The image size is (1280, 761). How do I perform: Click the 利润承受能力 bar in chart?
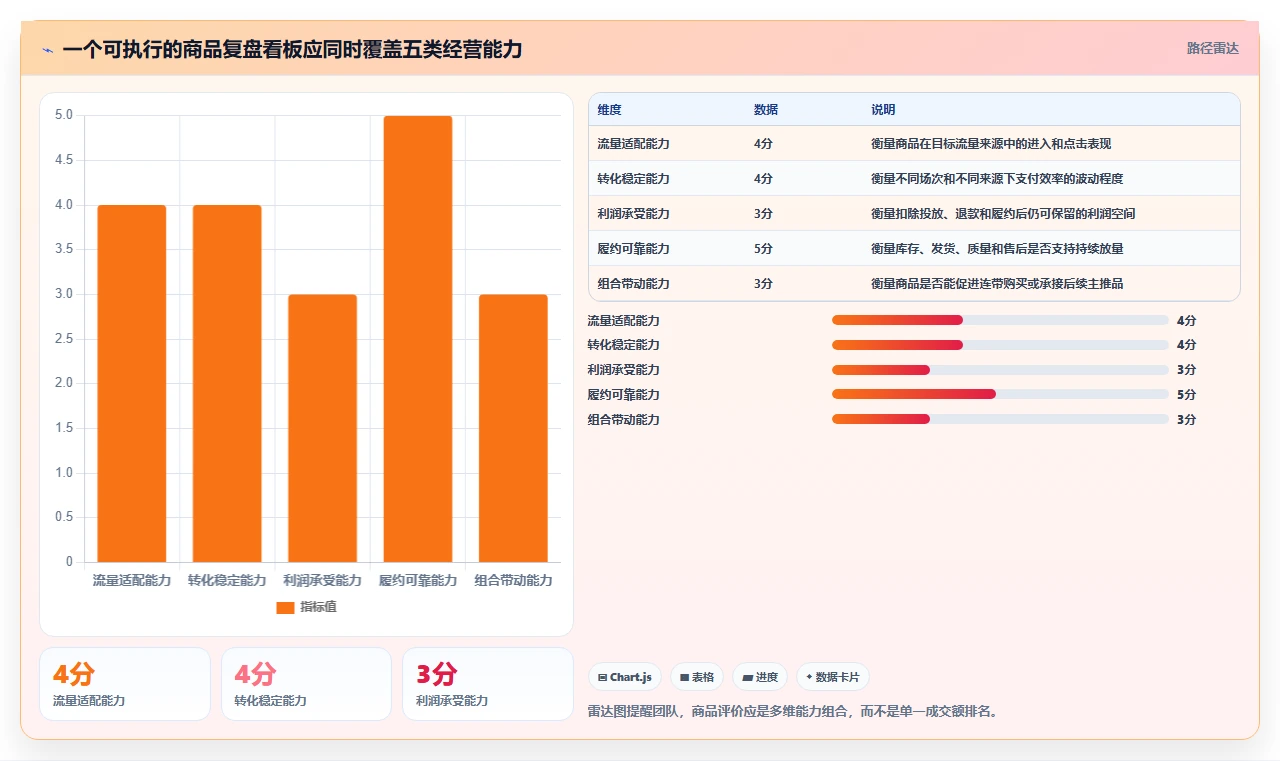point(322,428)
